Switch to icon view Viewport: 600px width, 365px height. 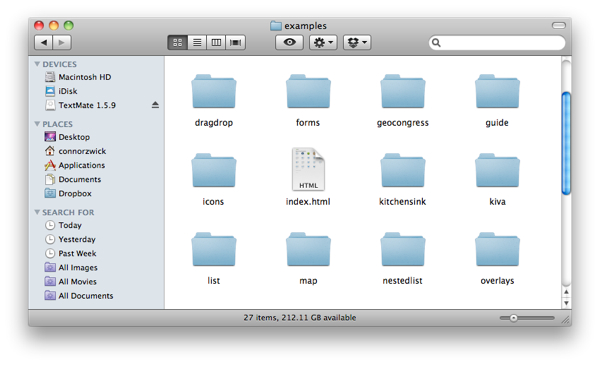(x=178, y=42)
